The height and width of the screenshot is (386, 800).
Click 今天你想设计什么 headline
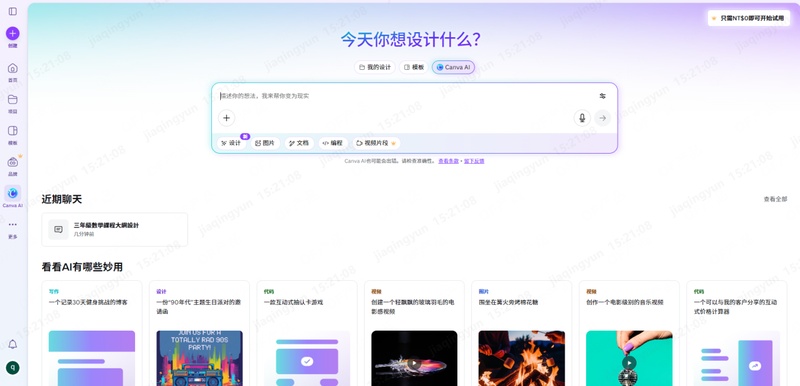[411, 39]
